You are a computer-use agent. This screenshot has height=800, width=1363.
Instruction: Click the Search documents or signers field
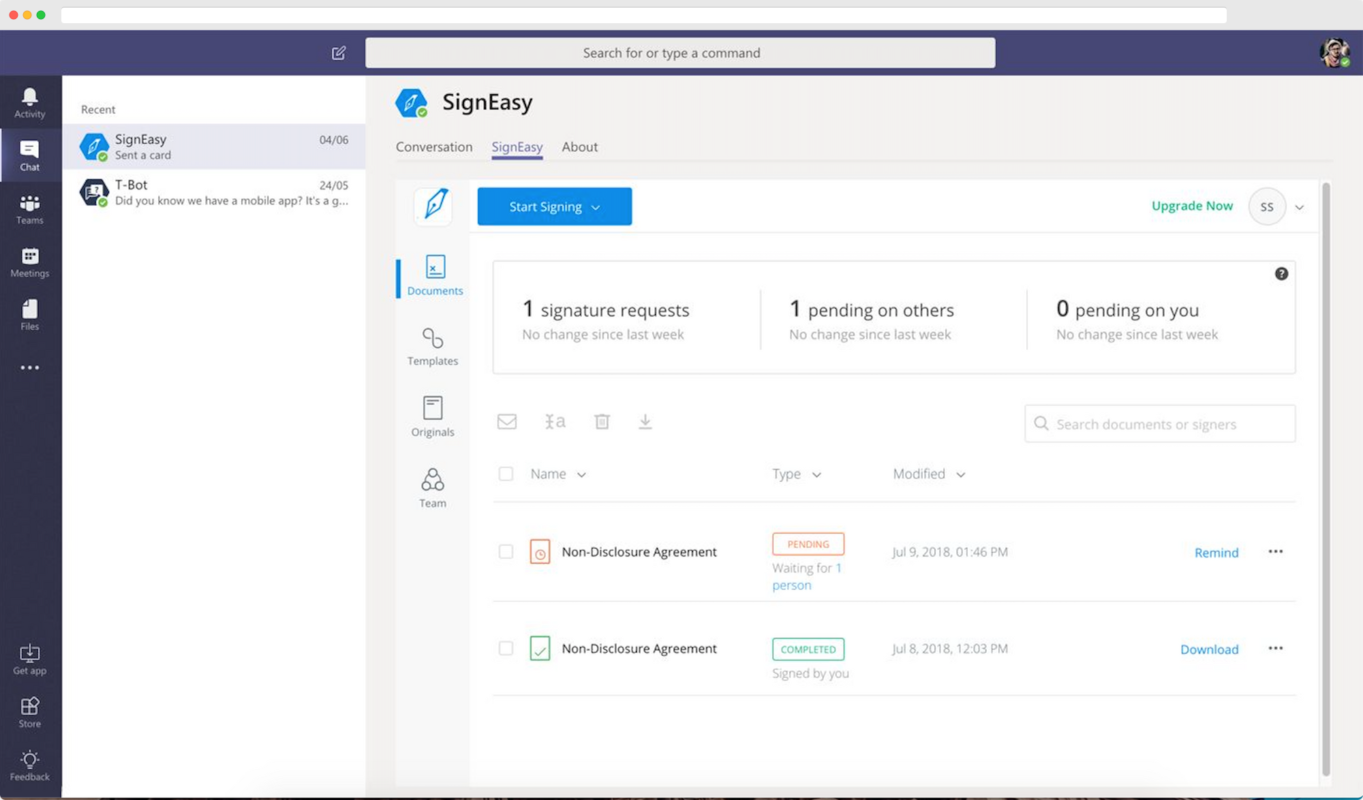coord(1160,424)
